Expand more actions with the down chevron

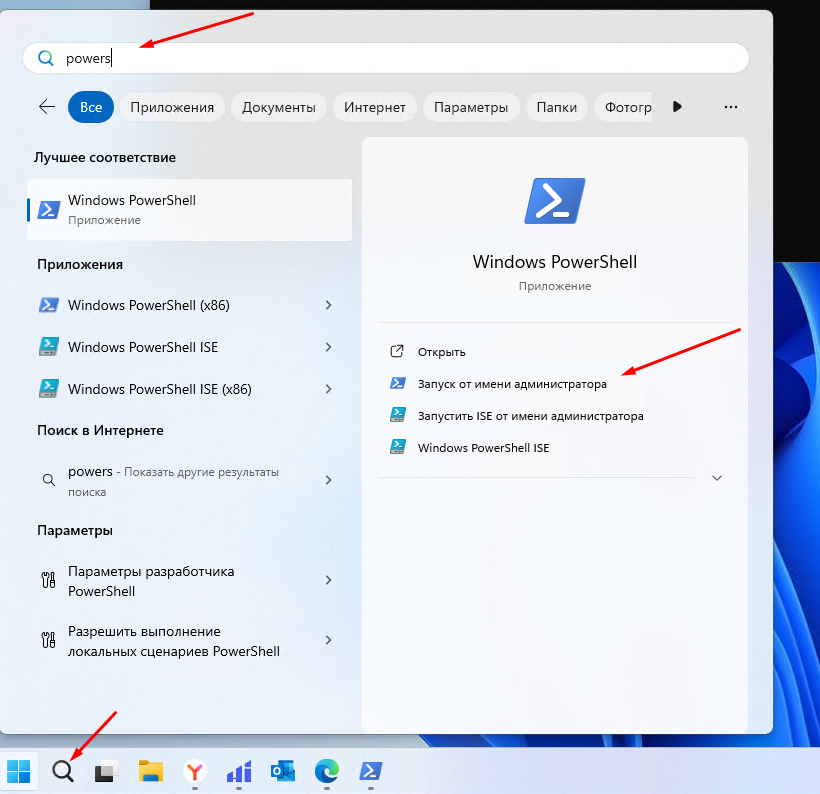click(717, 478)
